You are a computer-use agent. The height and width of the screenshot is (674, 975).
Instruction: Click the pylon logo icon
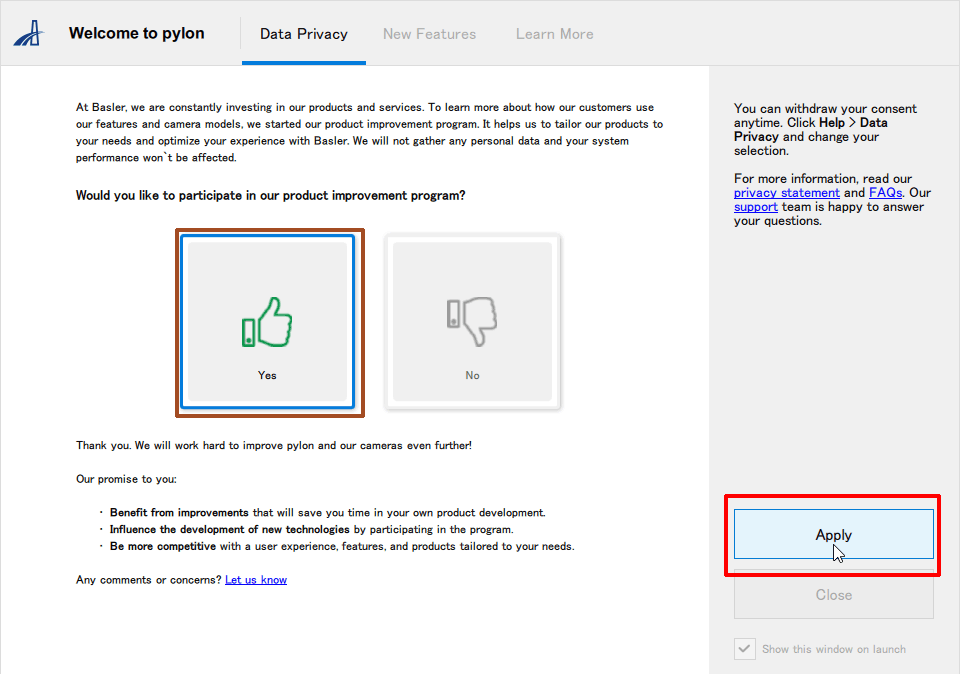(29, 33)
